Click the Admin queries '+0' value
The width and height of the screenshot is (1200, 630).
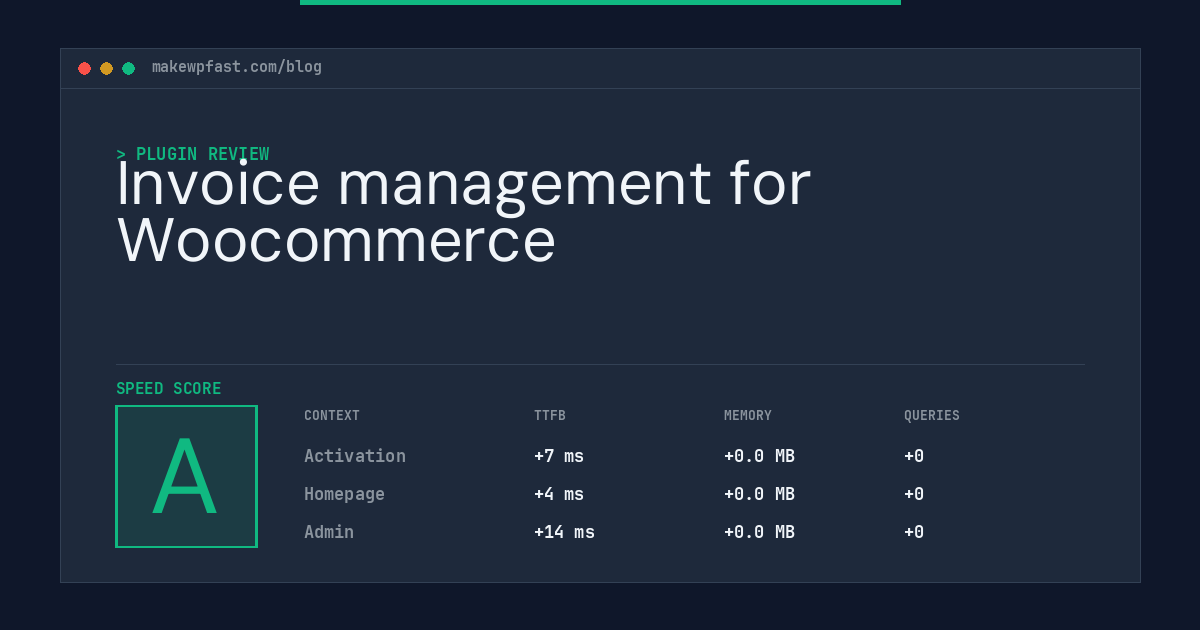914,532
